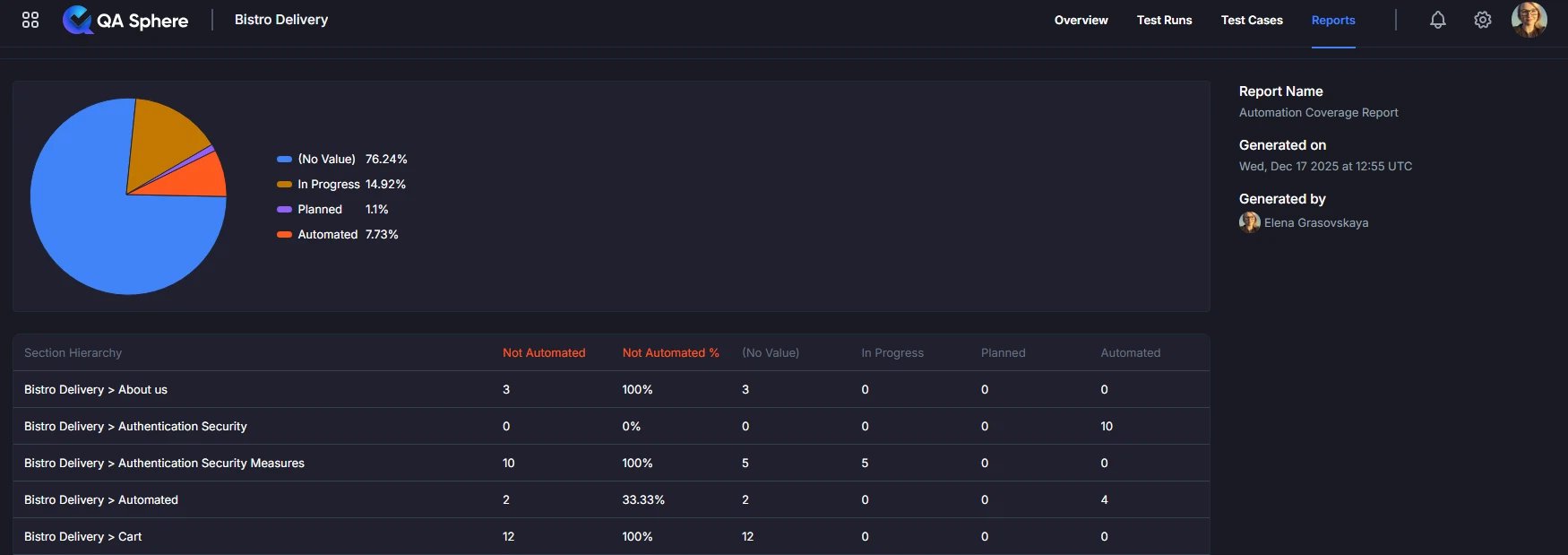The image size is (1568, 555).
Task: Select Bistro Delivery > Cart row
Action: 611,536
